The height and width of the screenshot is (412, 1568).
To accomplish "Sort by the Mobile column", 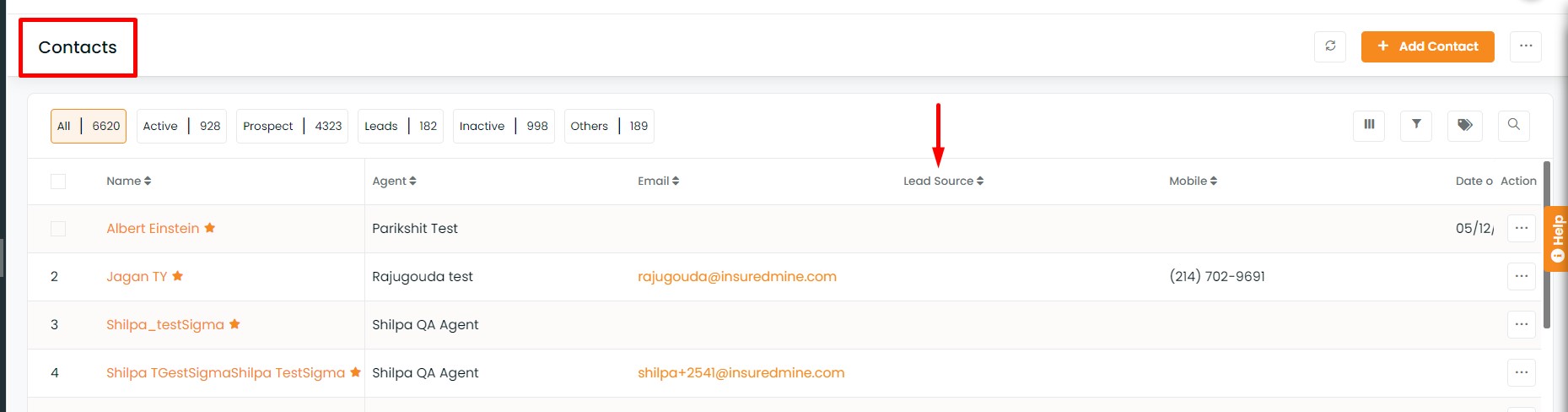I will [1193, 181].
